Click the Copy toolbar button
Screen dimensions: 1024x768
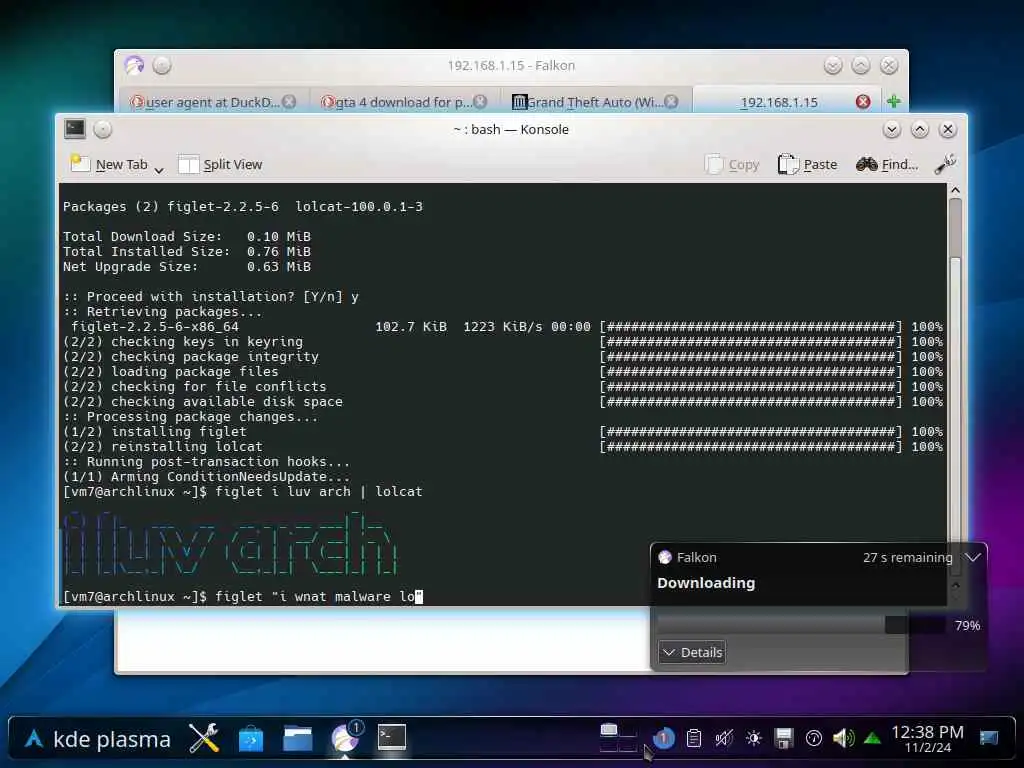pos(732,165)
